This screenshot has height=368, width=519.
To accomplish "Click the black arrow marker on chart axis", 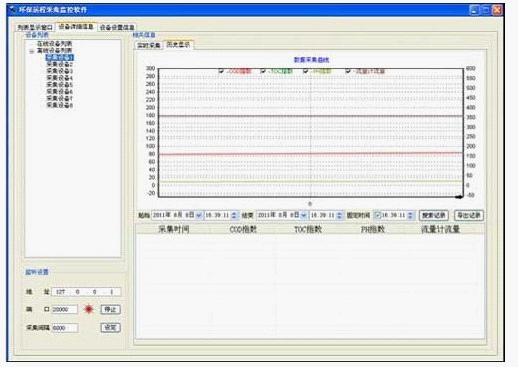I will [x=459, y=197].
